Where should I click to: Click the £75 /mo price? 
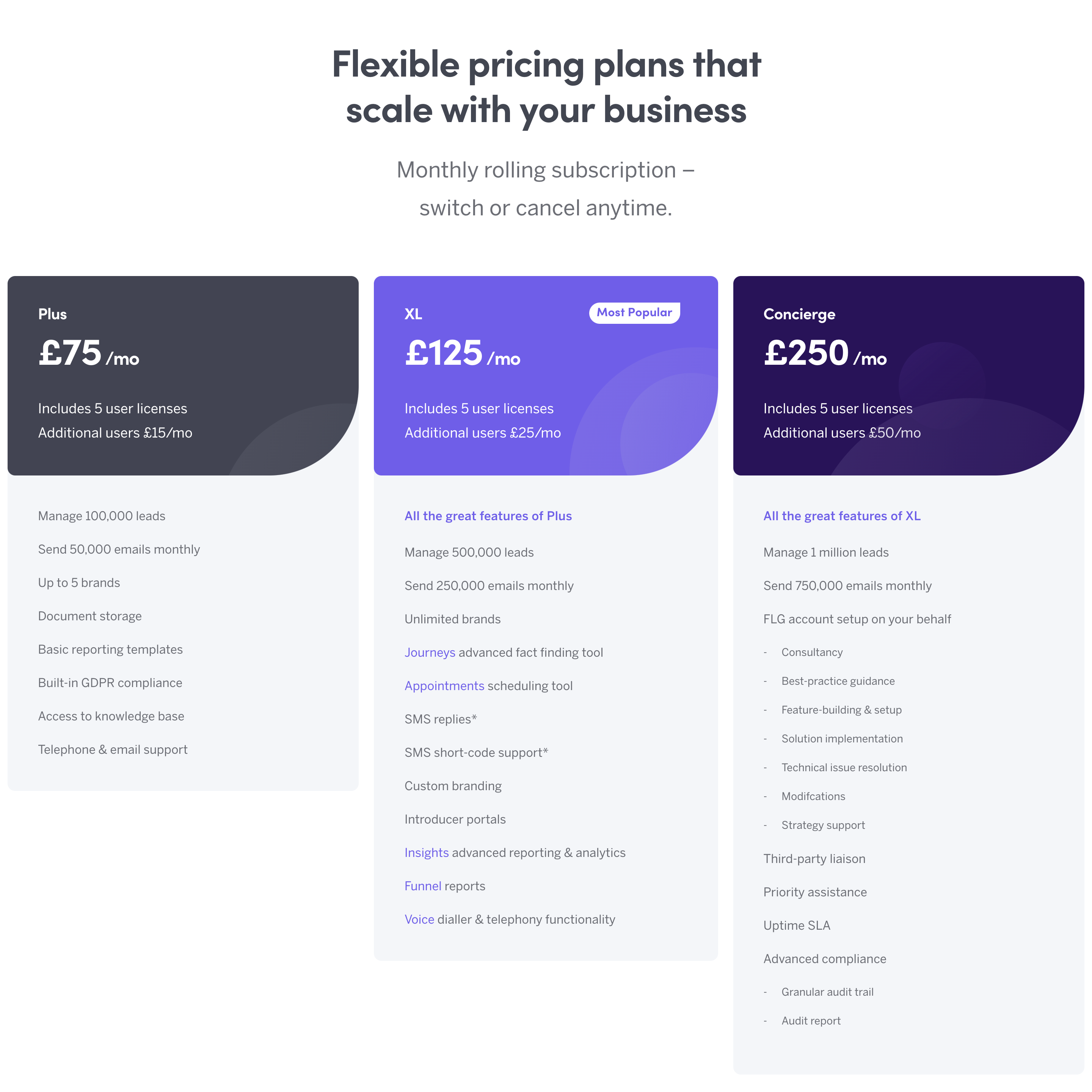pyautogui.click(x=89, y=354)
